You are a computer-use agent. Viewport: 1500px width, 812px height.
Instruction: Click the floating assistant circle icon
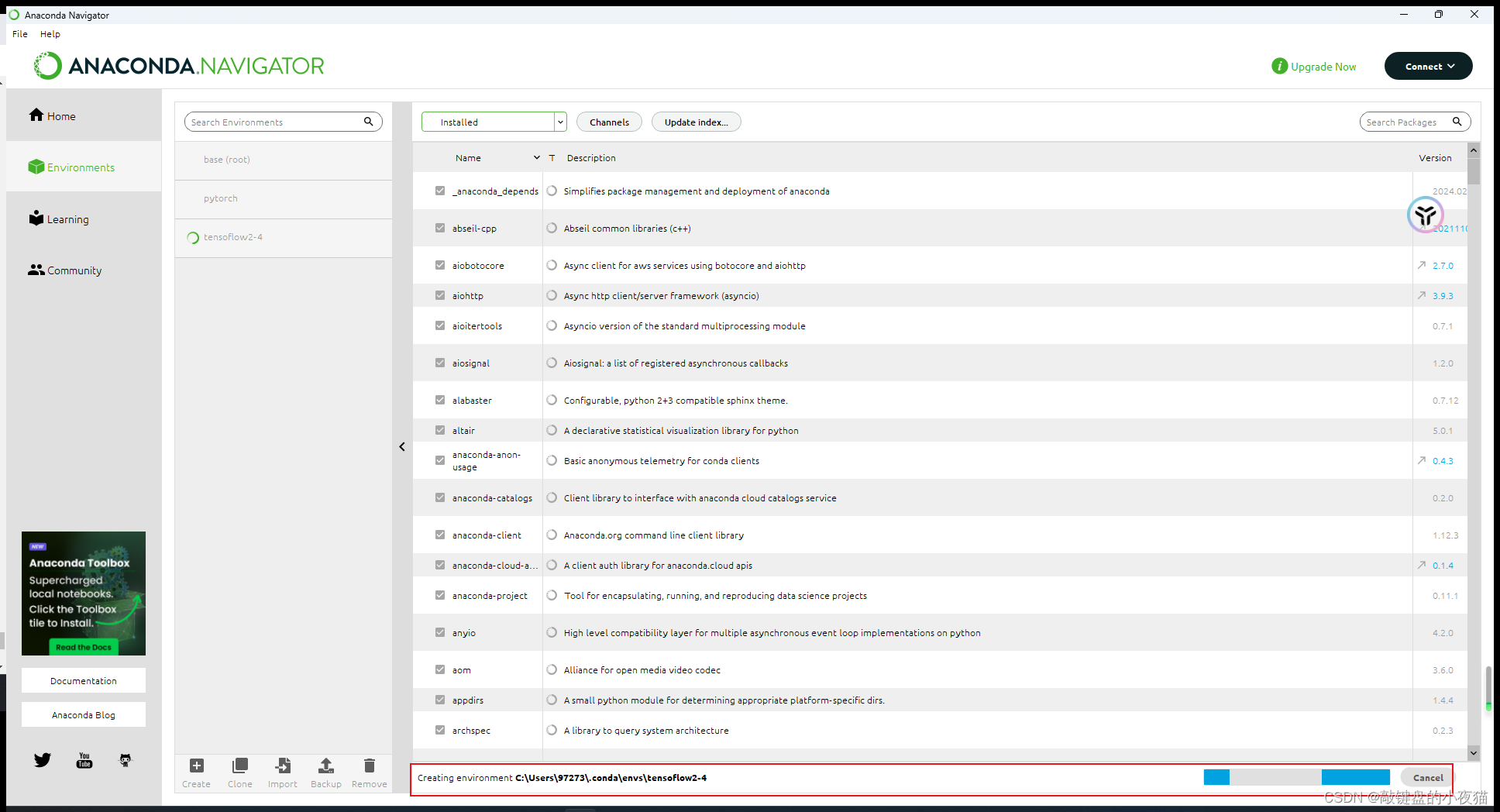pyautogui.click(x=1426, y=215)
